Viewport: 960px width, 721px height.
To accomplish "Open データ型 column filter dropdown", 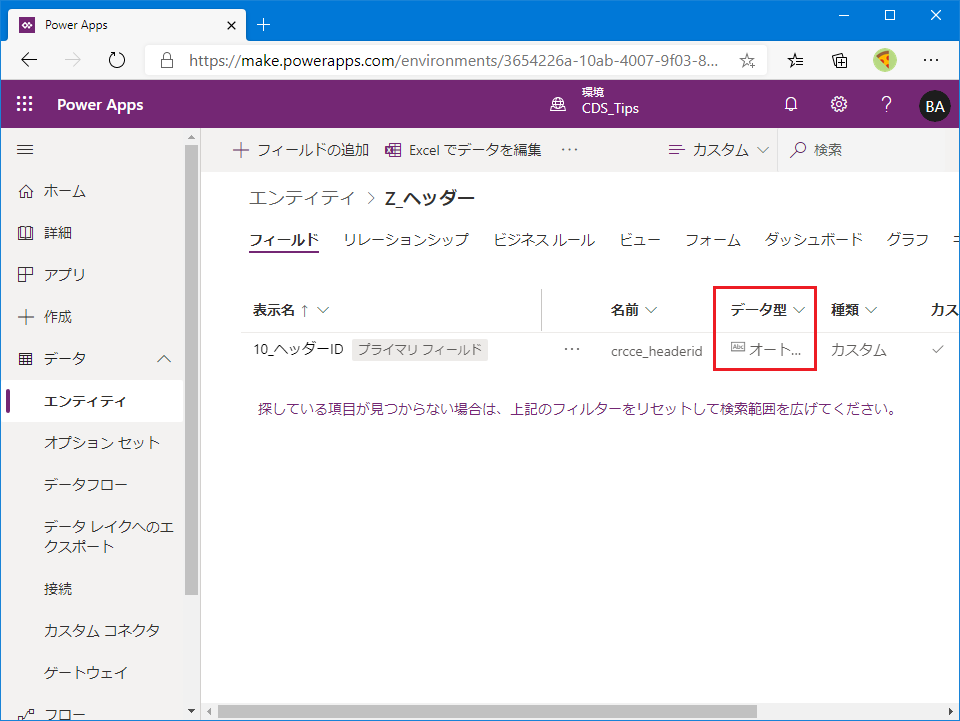I will (798, 310).
